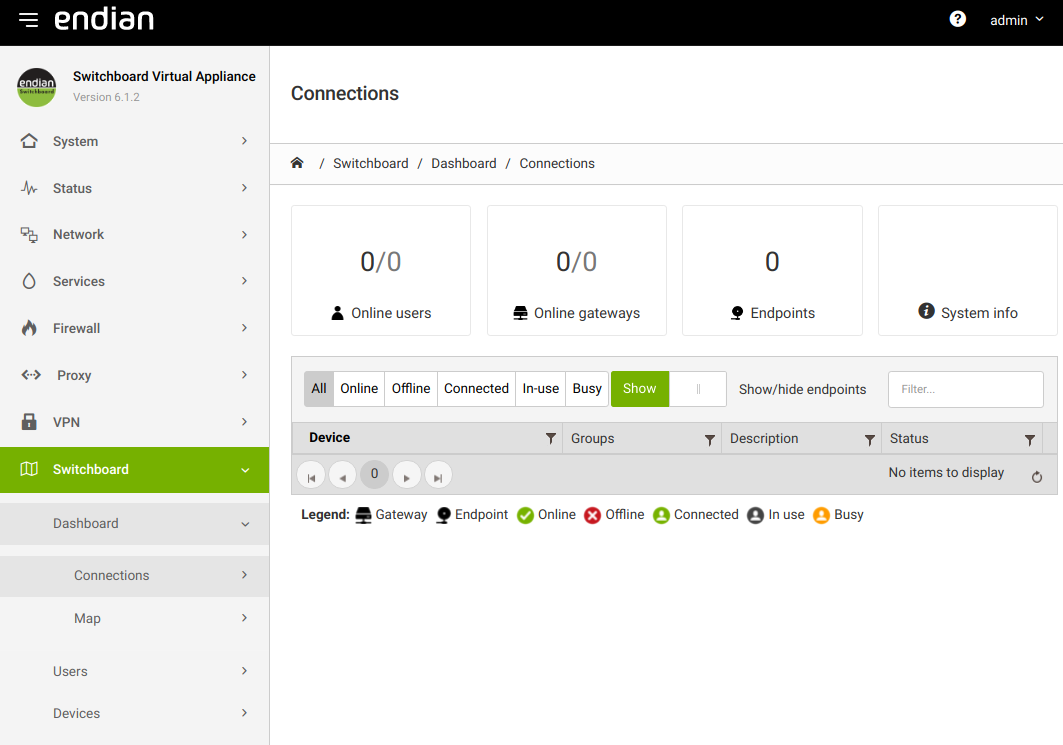Follow the Dashboard breadcrumb link
The height and width of the screenshot is (745, 1063).
click(464, 163)
